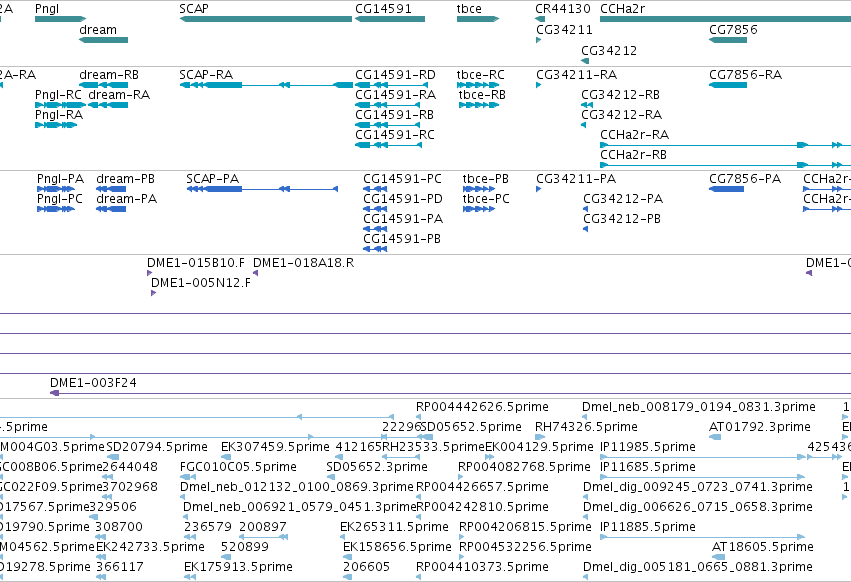
Task: Select the dream-RA transcript label
Action: coord(119,95)
